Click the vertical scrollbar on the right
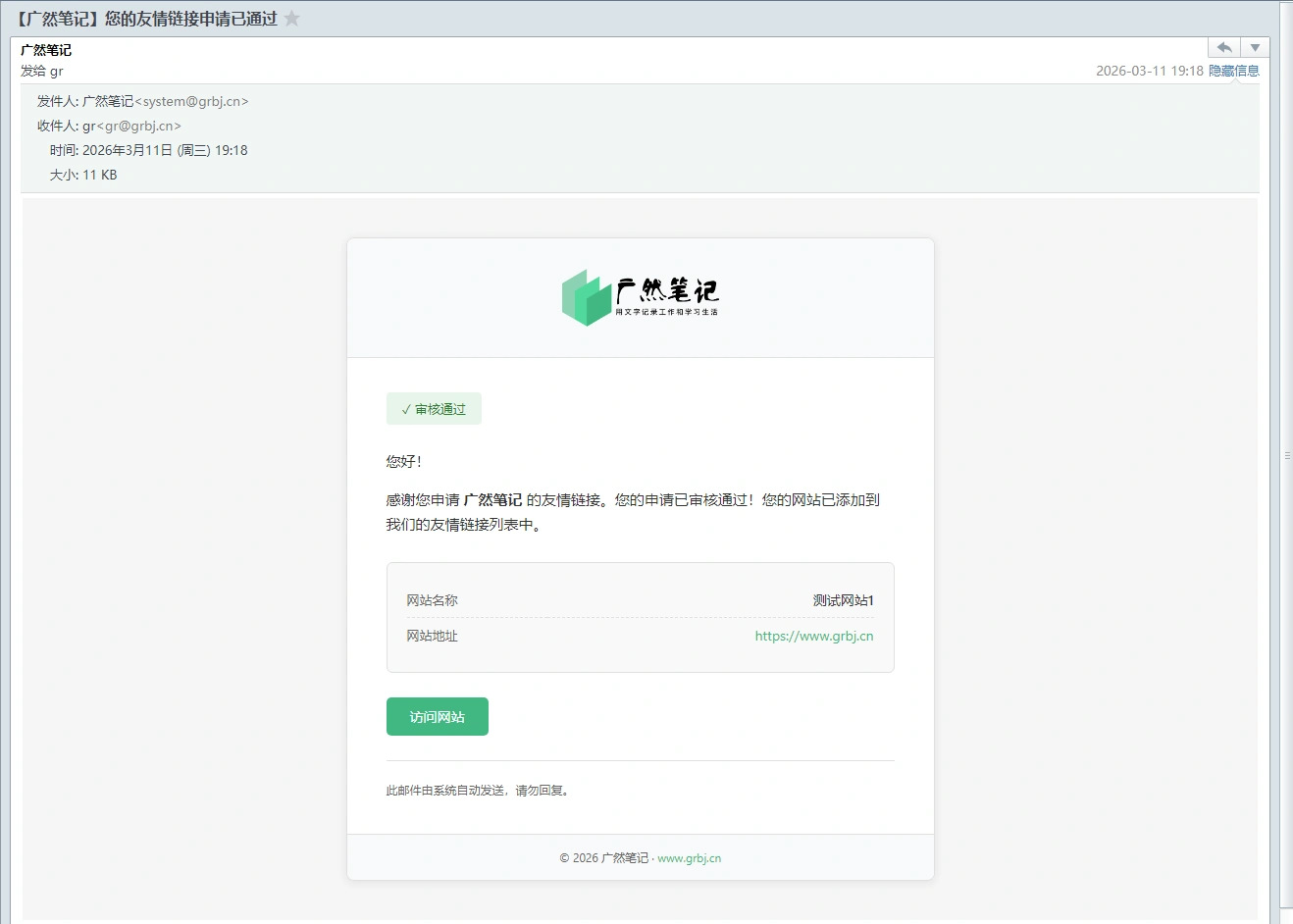The width and height of the screenshot is (1293, 924). click(1274, 589)
